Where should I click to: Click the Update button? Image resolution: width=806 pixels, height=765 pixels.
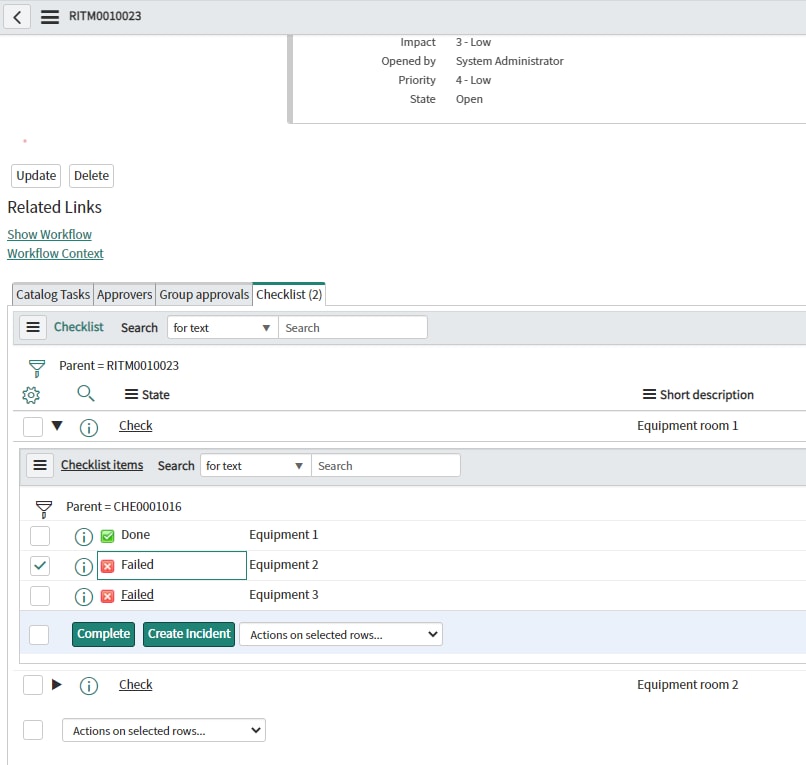coord(36,176)
